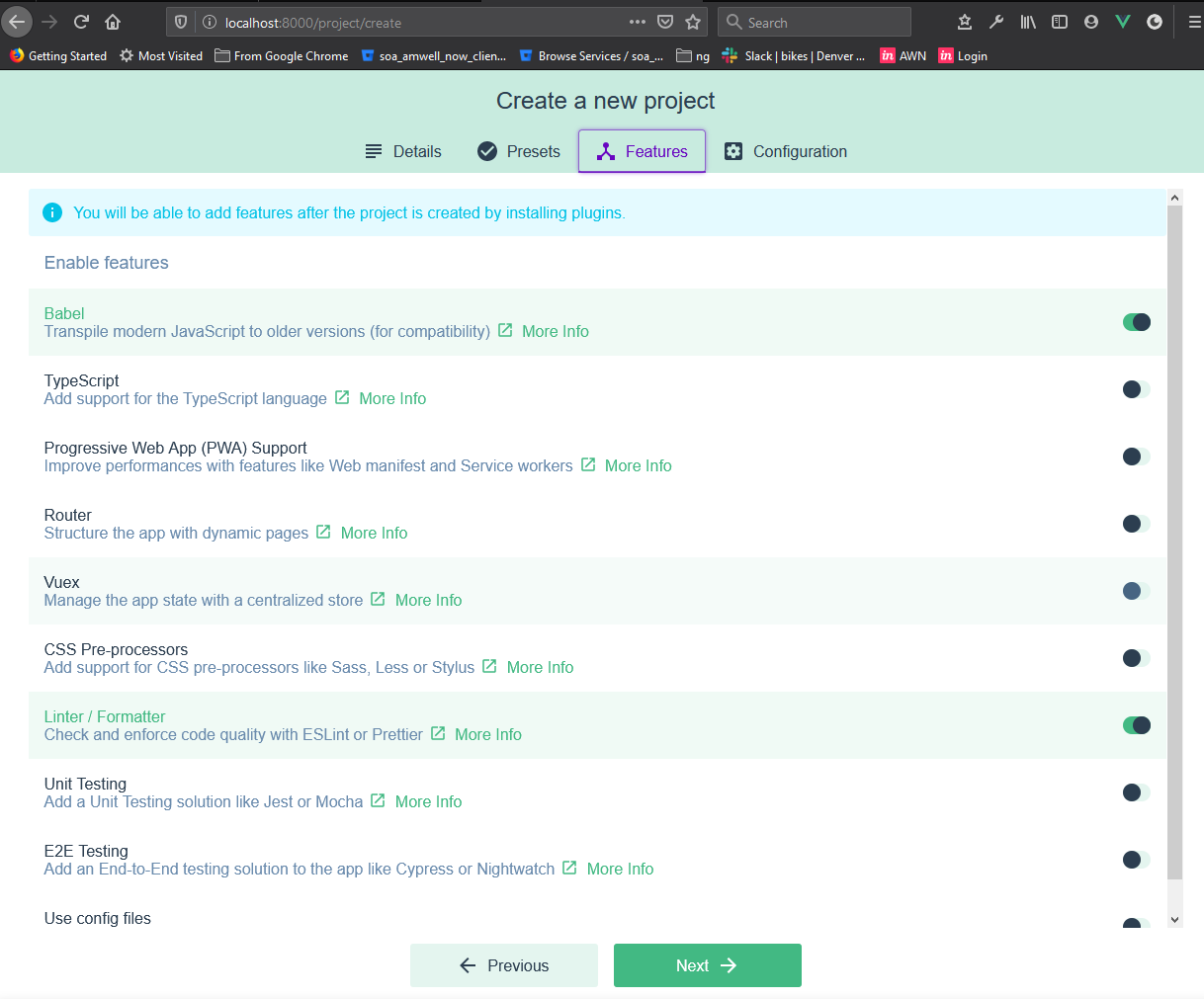Toggle the browser sidebar icon
1204x999 pixels.
point(1060,22)
